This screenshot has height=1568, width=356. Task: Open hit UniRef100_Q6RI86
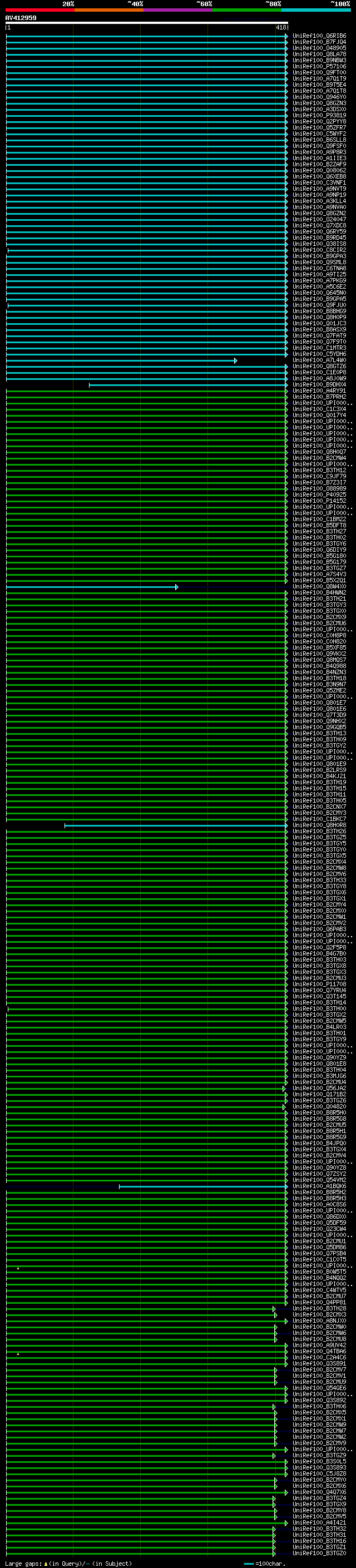[x=319, y=36]
